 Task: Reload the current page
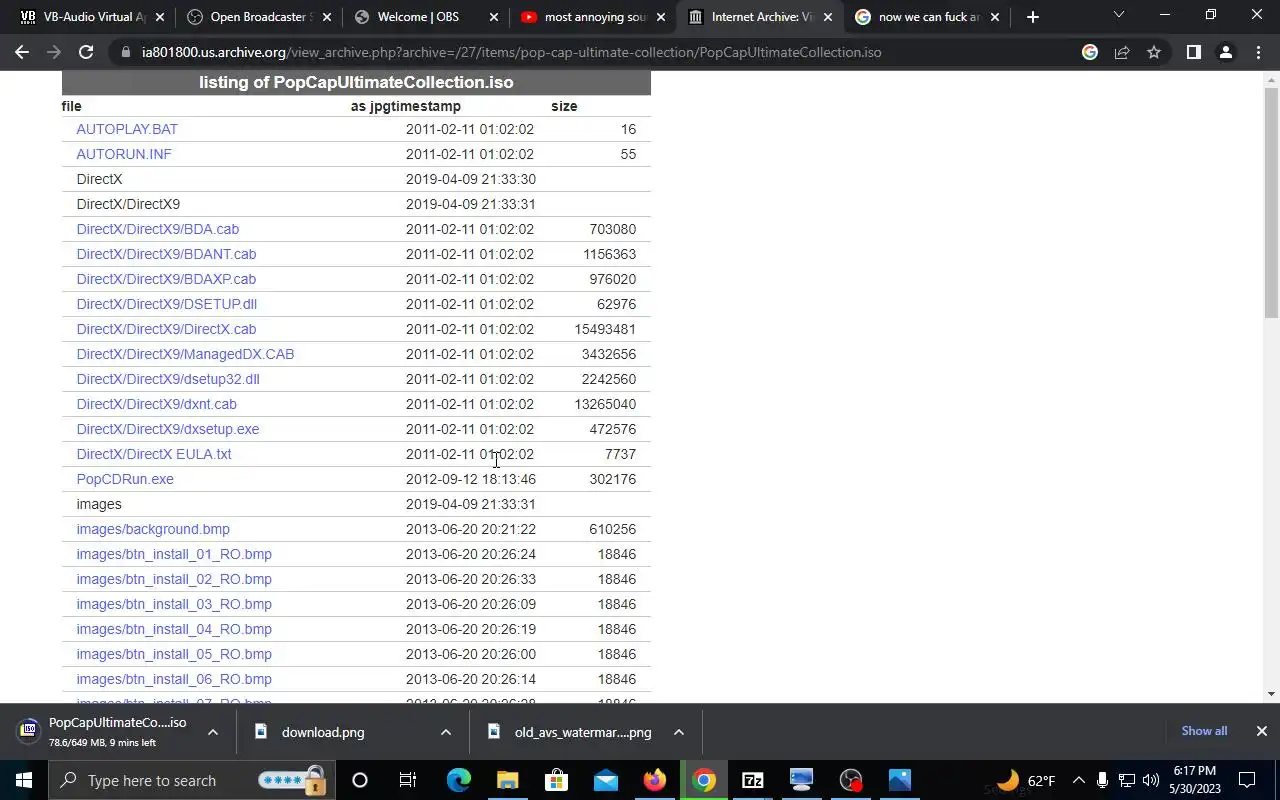[x=86, y=52]
